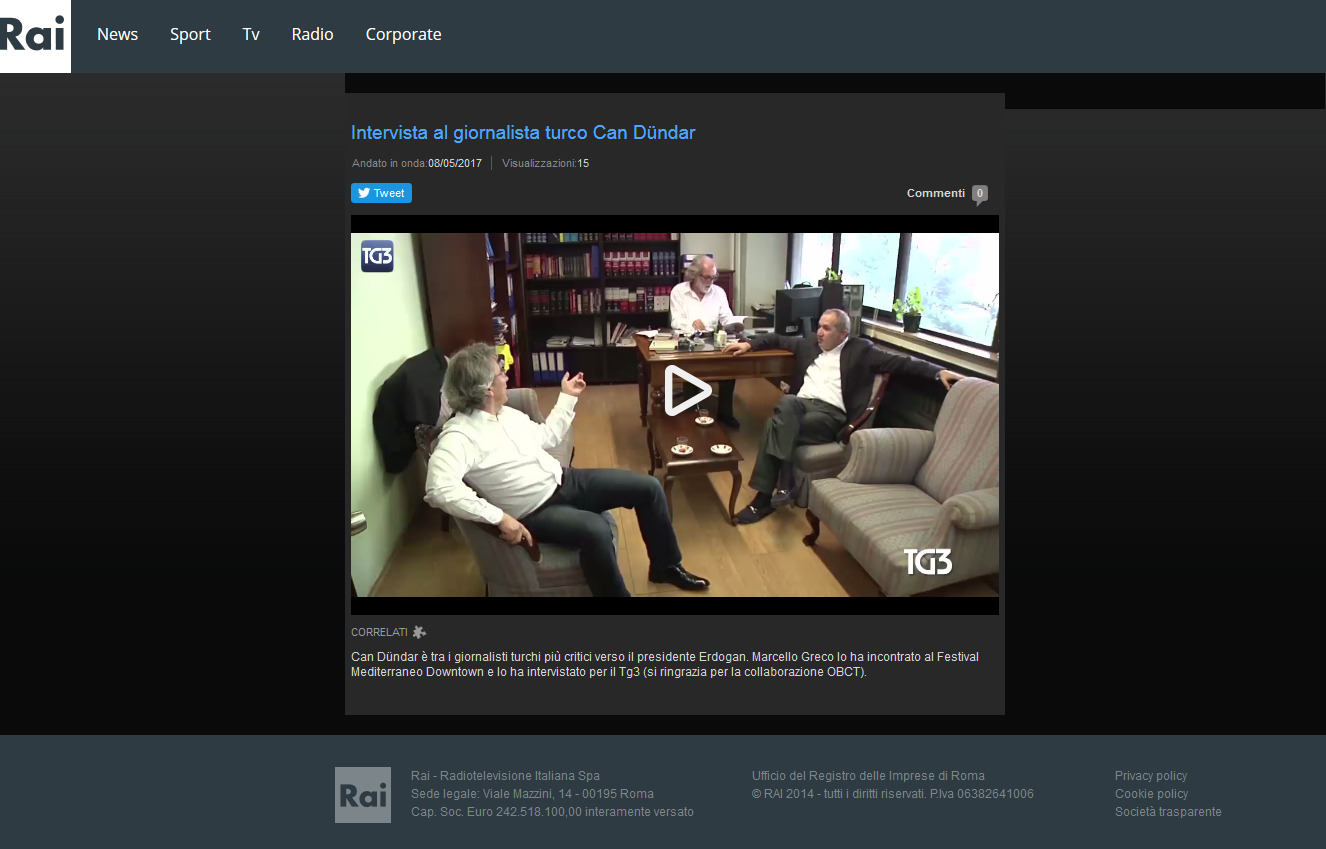Click the Cap. Soc. Euro capital line
This screenshot has height=849, width=1326.
click(x=552, y=812)
